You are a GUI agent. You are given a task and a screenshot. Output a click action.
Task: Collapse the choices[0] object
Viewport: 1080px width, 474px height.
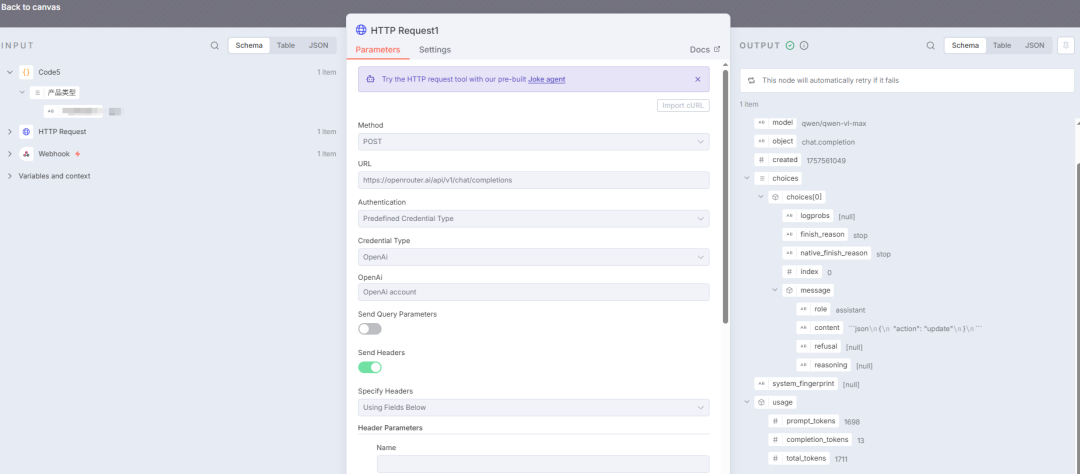(761, 197)
